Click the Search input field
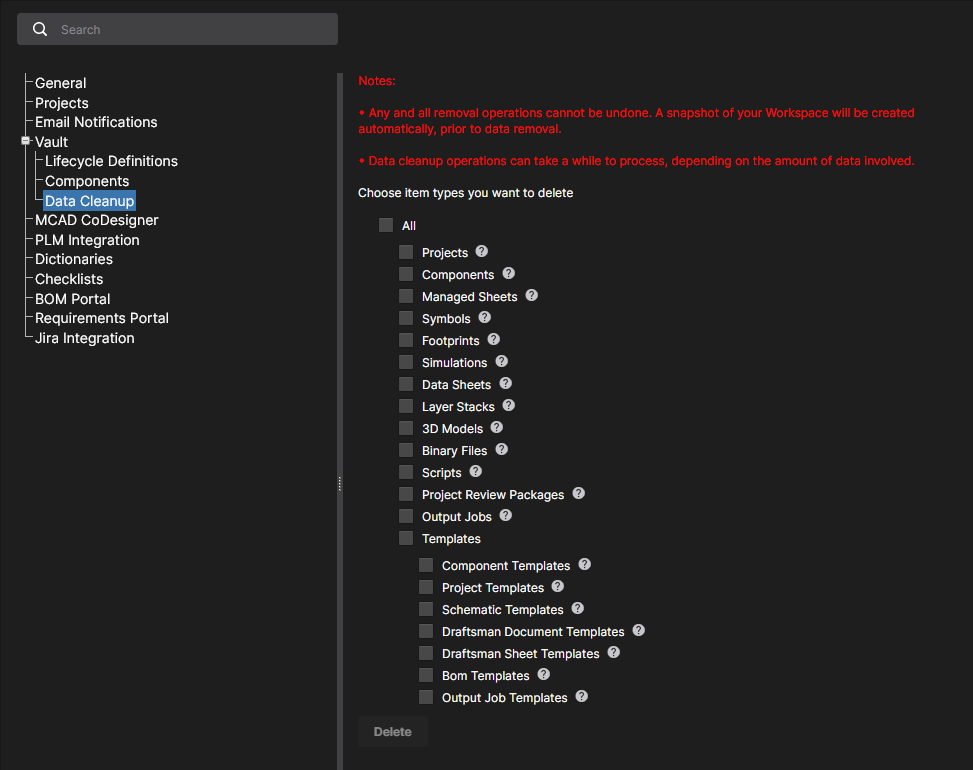This screenshot has height=770, width=973. (190, 30)
